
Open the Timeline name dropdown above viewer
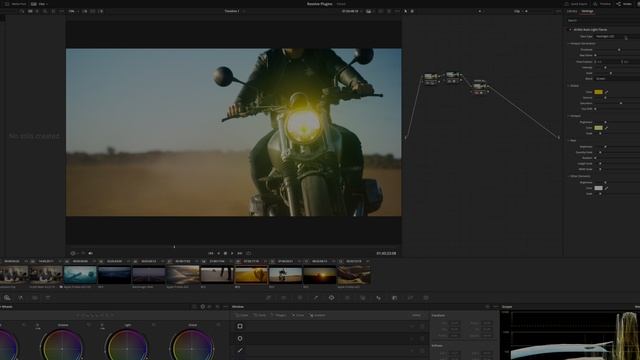[x=234, y=11]
